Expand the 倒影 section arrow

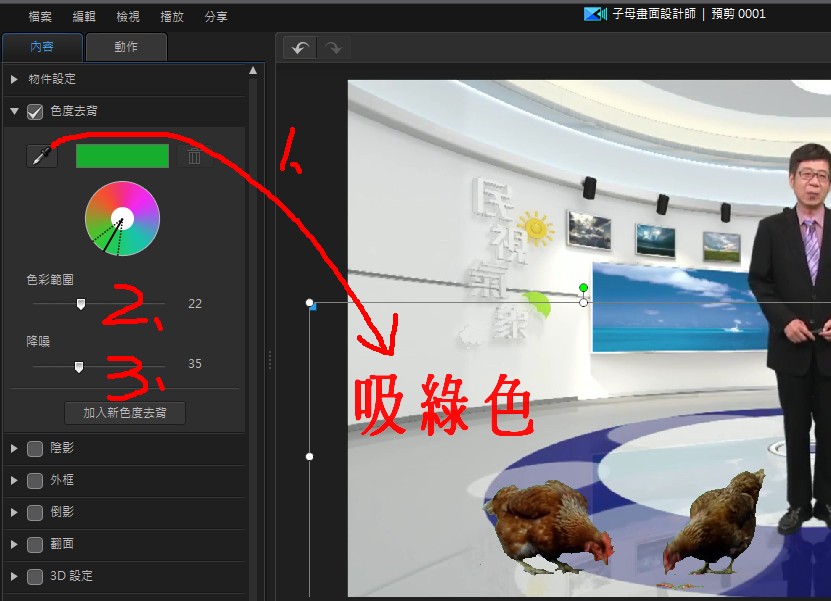[x=14, y=512]
